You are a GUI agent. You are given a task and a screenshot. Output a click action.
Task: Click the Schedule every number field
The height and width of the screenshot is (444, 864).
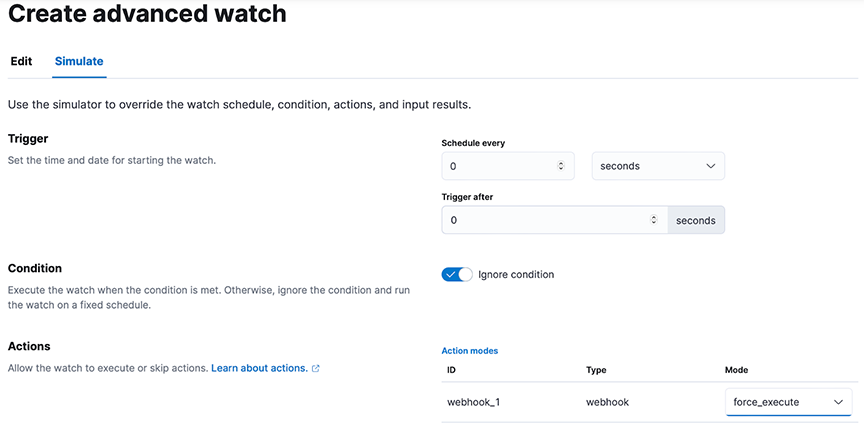coord(507,166)
